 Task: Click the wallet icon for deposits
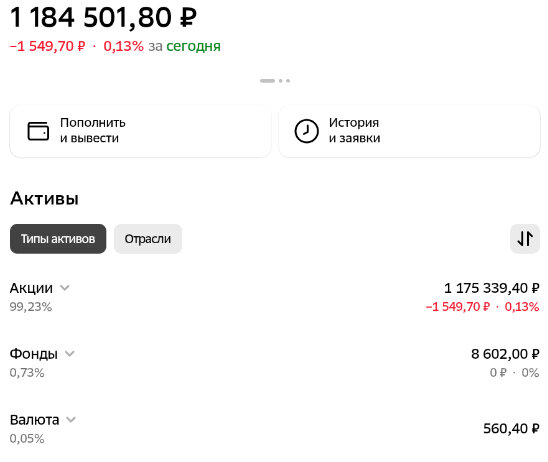[x=38, y=131]
